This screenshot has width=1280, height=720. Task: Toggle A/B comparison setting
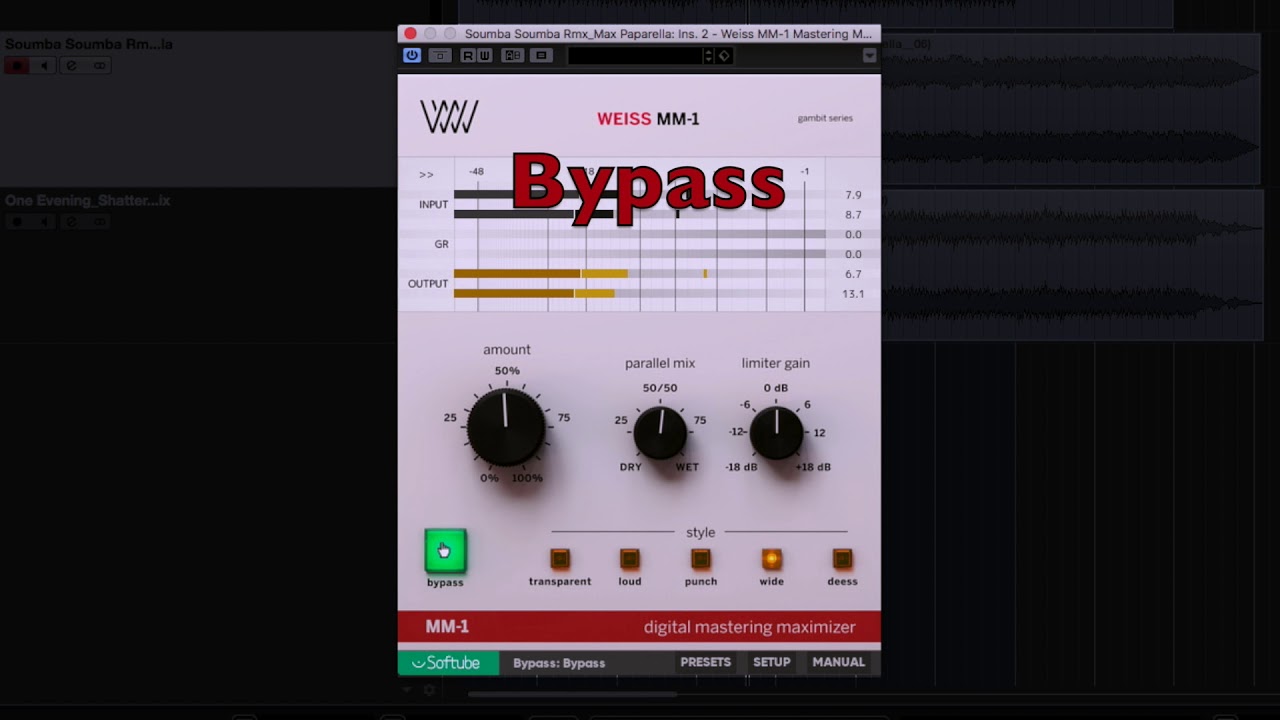tap(513, 56)
